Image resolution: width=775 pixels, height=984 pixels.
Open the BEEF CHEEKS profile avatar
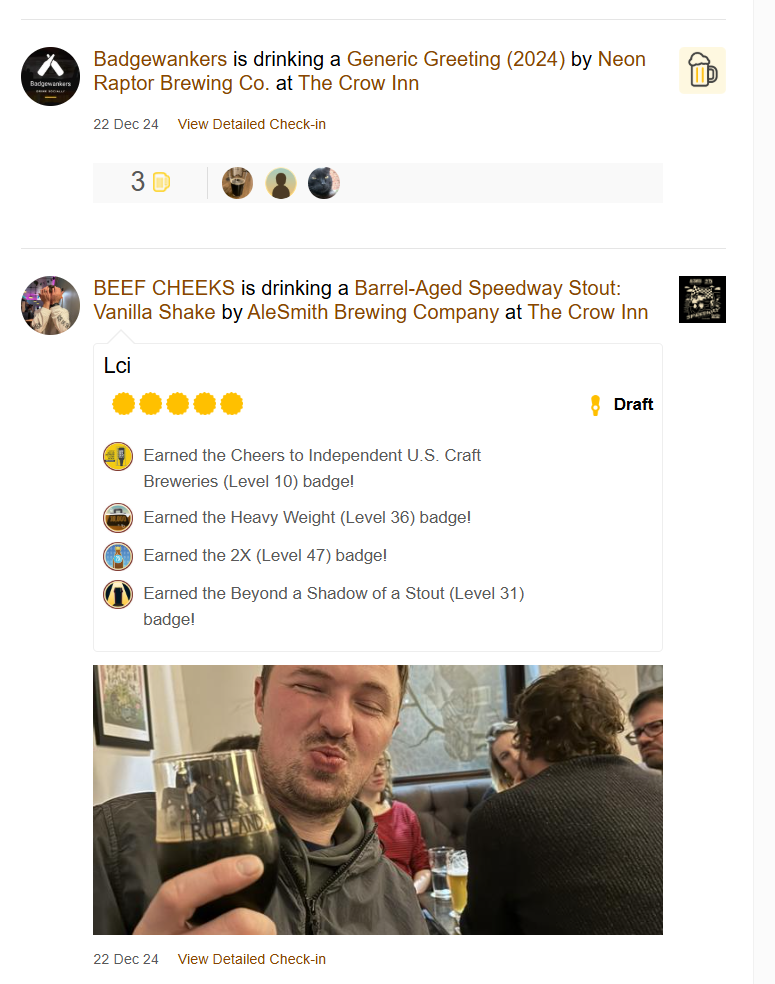click(50, 306)
